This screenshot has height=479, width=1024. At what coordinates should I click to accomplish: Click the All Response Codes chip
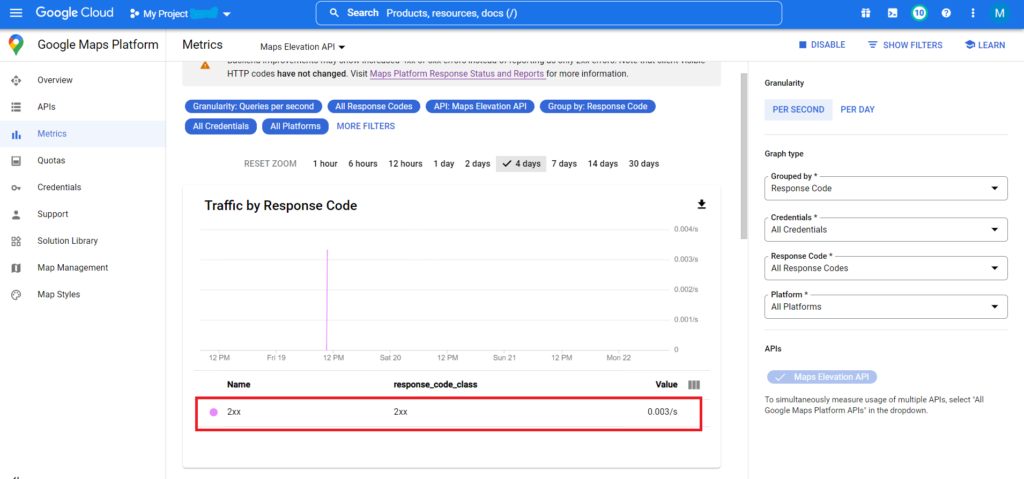click(x=374, y=107)
